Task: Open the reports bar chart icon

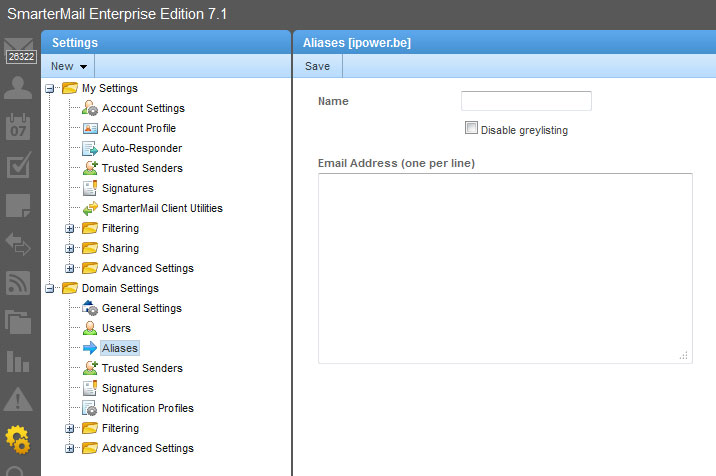Action: point(19,361)
